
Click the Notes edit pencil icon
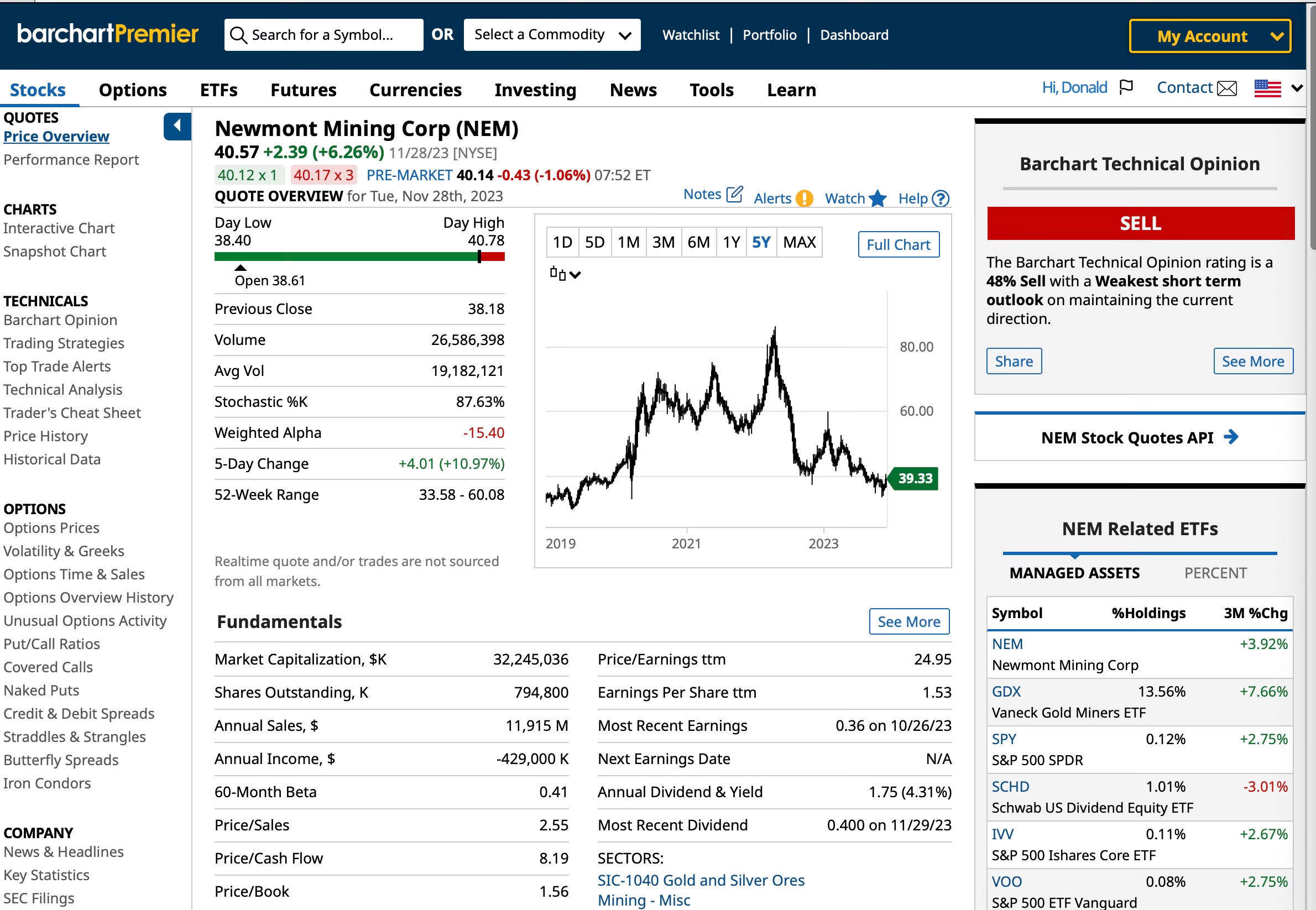pos(734,195)
